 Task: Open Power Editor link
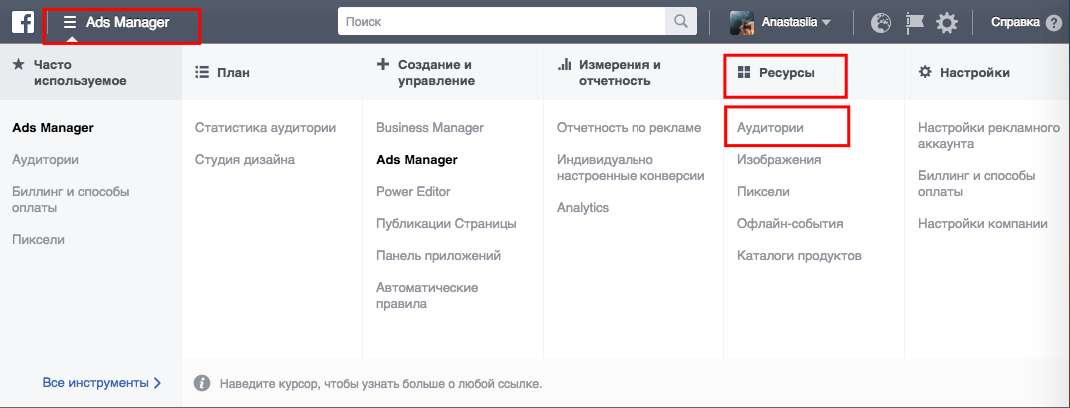point(413,191)
